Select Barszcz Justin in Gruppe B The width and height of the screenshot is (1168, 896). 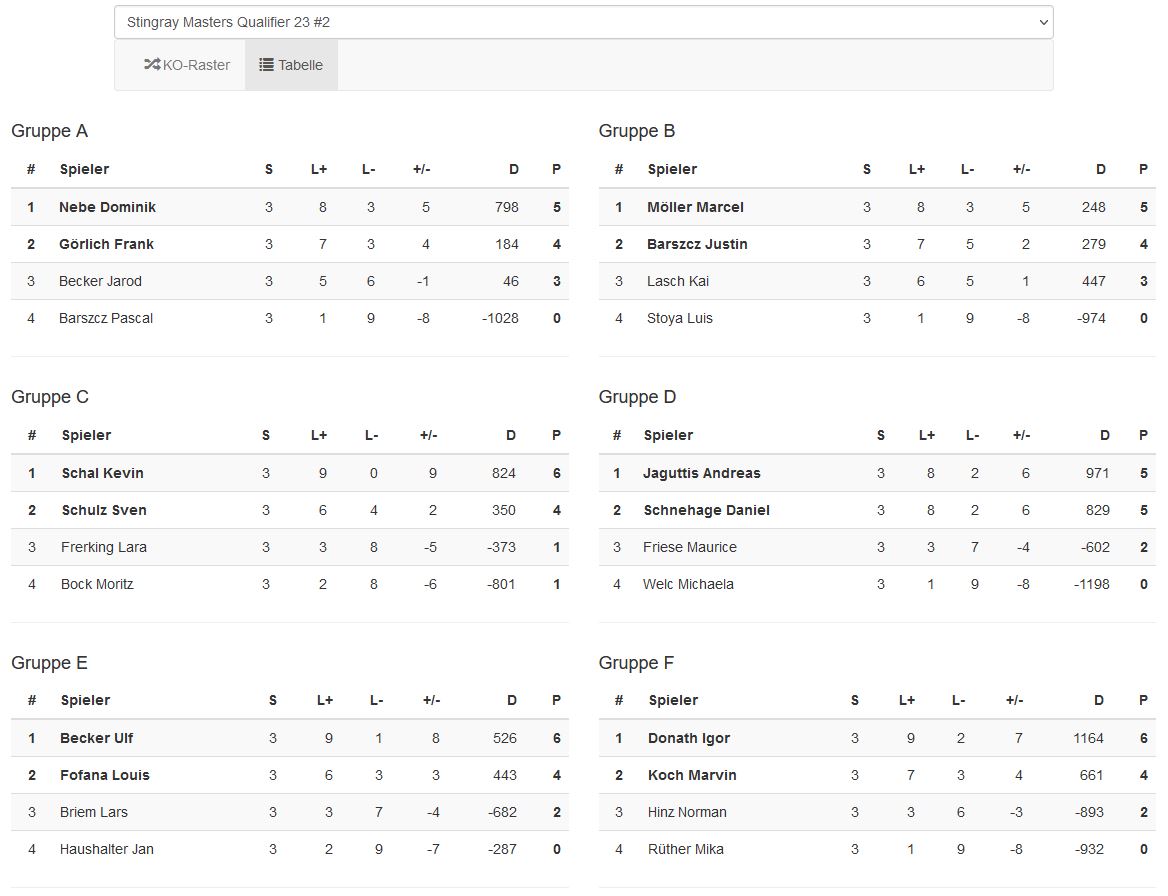697,244
